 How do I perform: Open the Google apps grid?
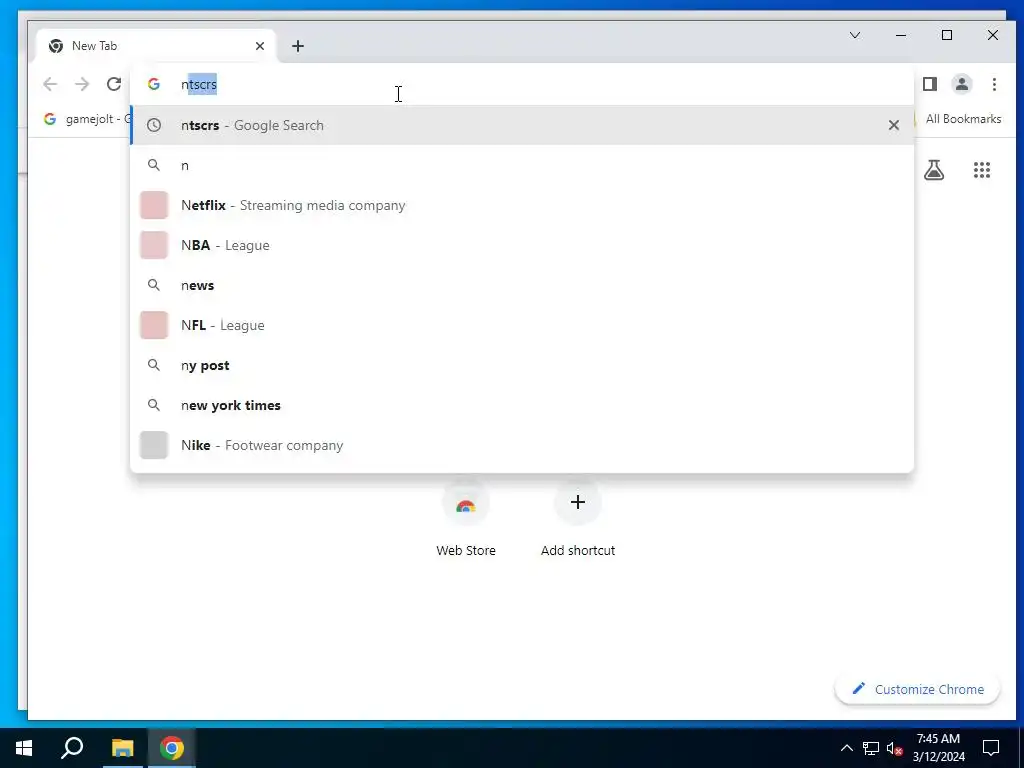(982, 170)
